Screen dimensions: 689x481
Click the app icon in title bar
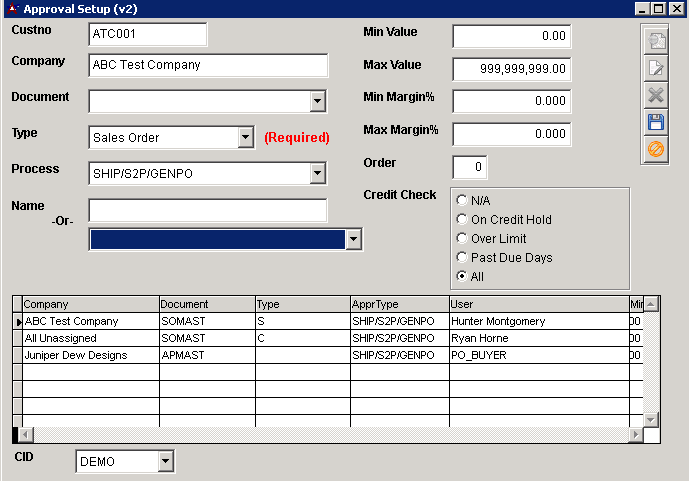(x=10, y=8)
